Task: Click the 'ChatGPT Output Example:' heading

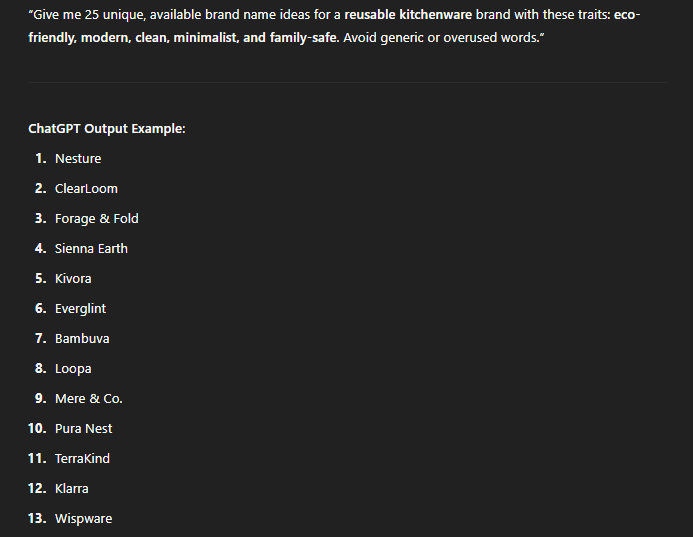Action: [x=107, y=129]
